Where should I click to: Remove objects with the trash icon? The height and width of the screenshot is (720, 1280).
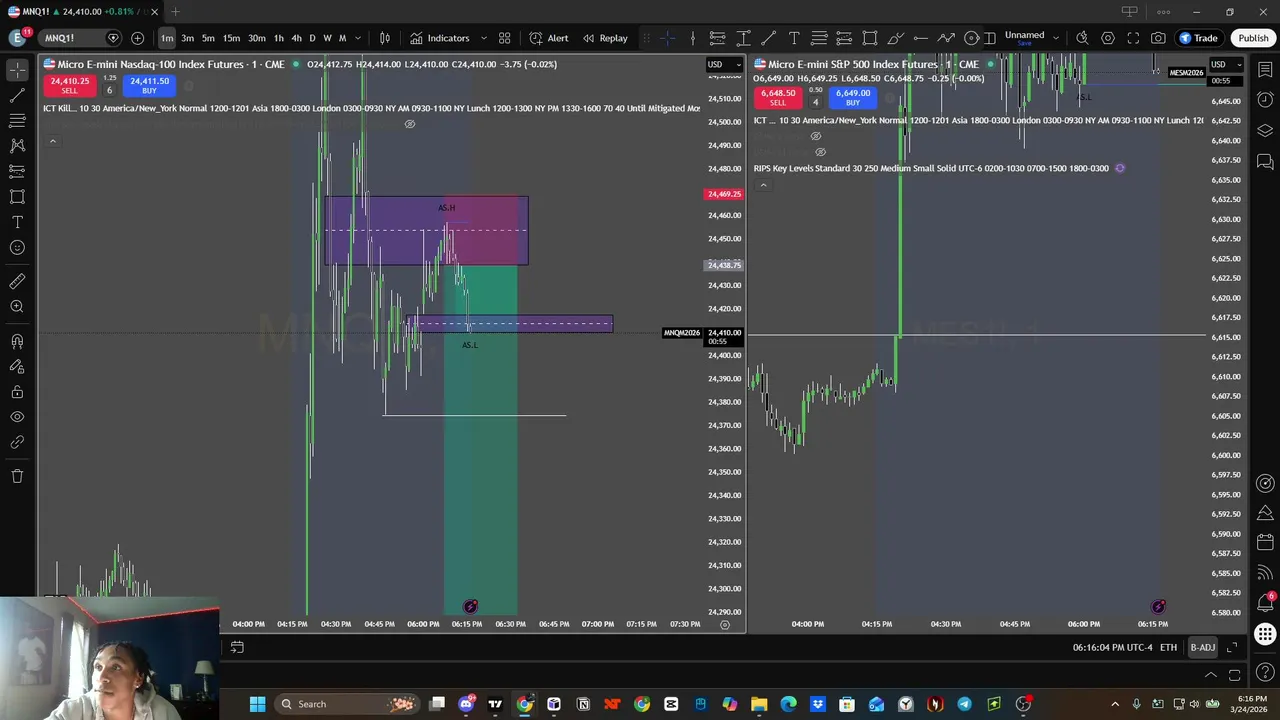(17, 476)
